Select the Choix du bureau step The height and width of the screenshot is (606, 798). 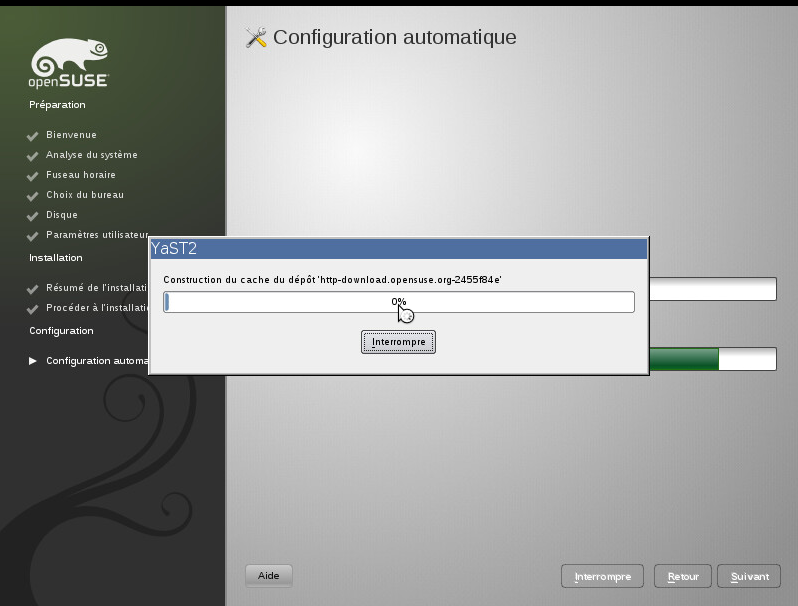(85, 195)
